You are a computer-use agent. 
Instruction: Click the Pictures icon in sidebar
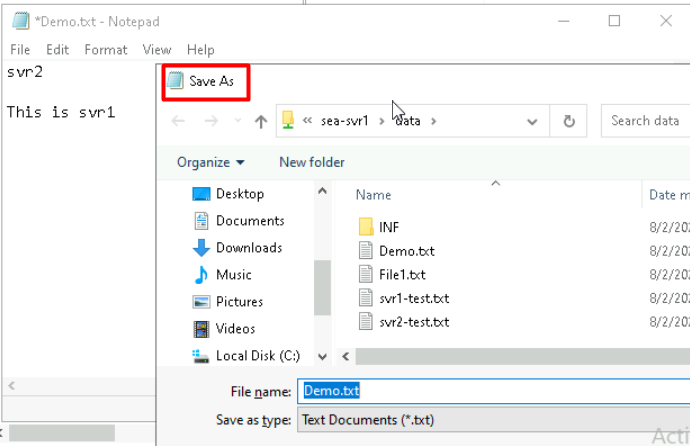click(x=201, y=302)
